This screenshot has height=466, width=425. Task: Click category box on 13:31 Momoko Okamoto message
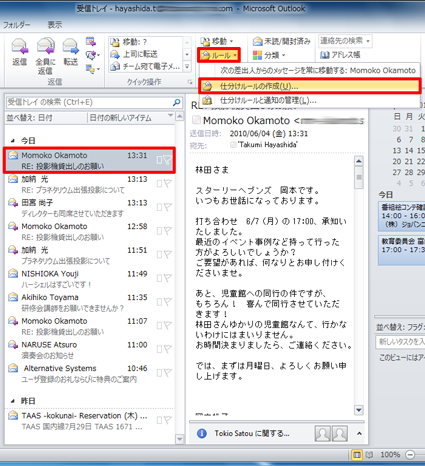(x=159, y=160)
